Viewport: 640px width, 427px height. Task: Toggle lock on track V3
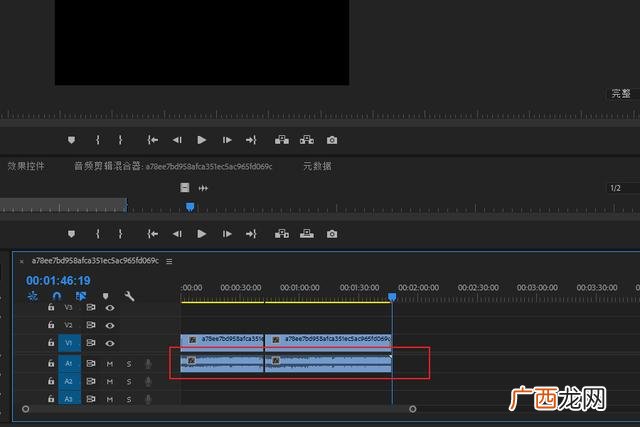[51, 307]
